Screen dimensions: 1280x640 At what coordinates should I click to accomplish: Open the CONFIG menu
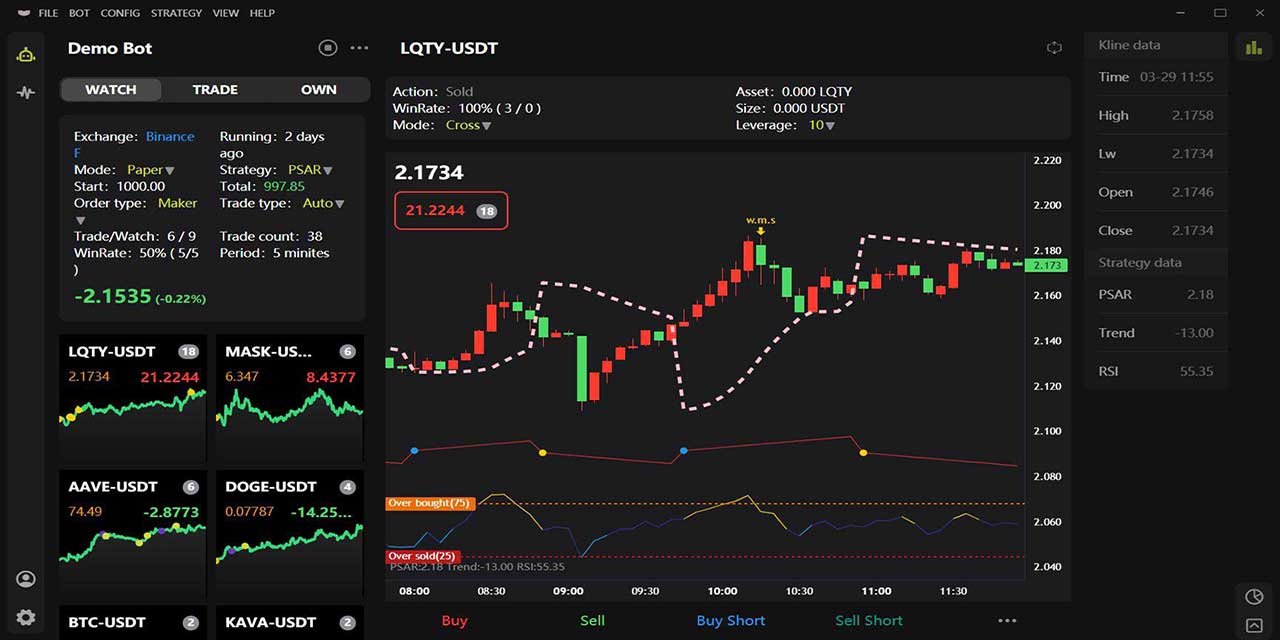pos(120,13)
